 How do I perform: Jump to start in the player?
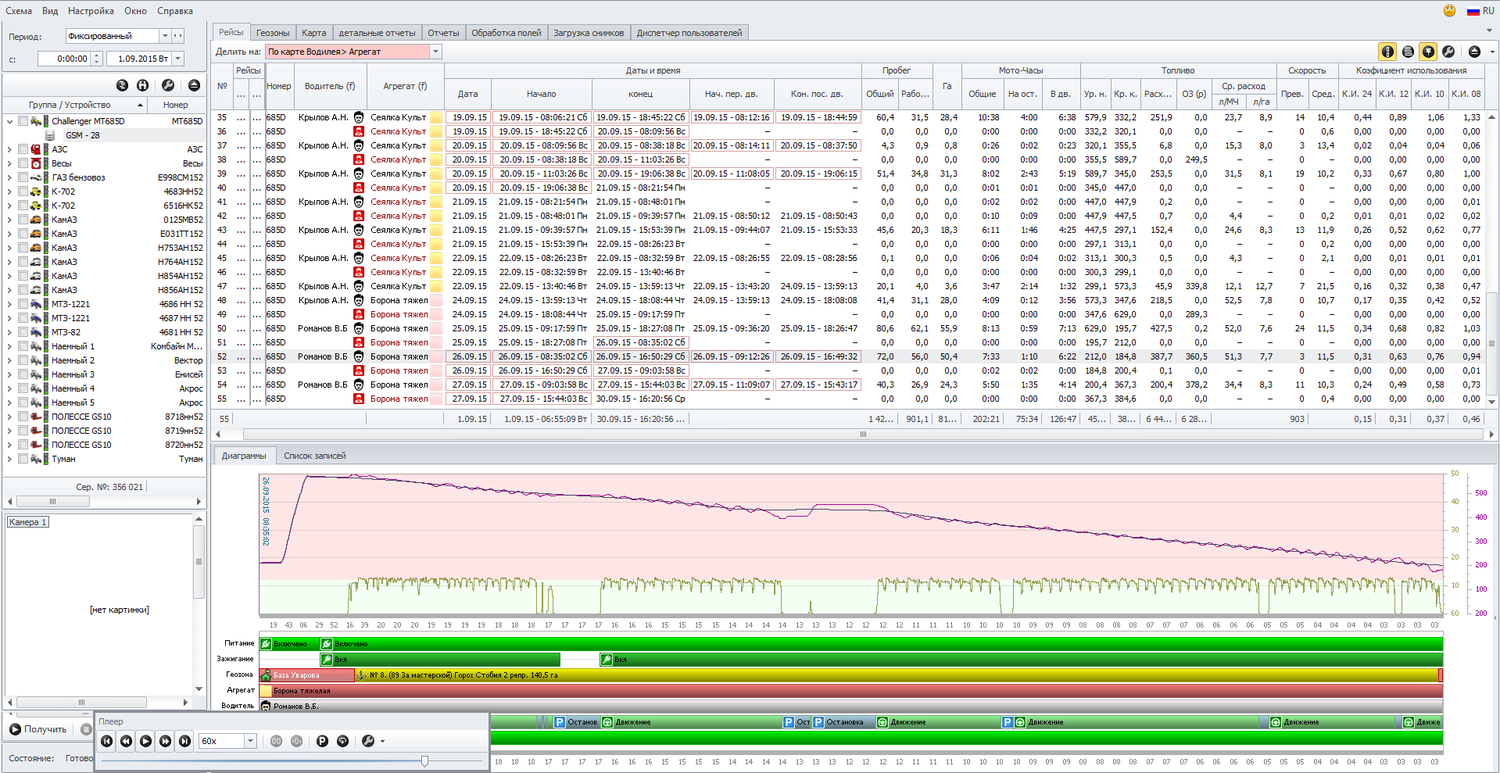tap(106, 741)
